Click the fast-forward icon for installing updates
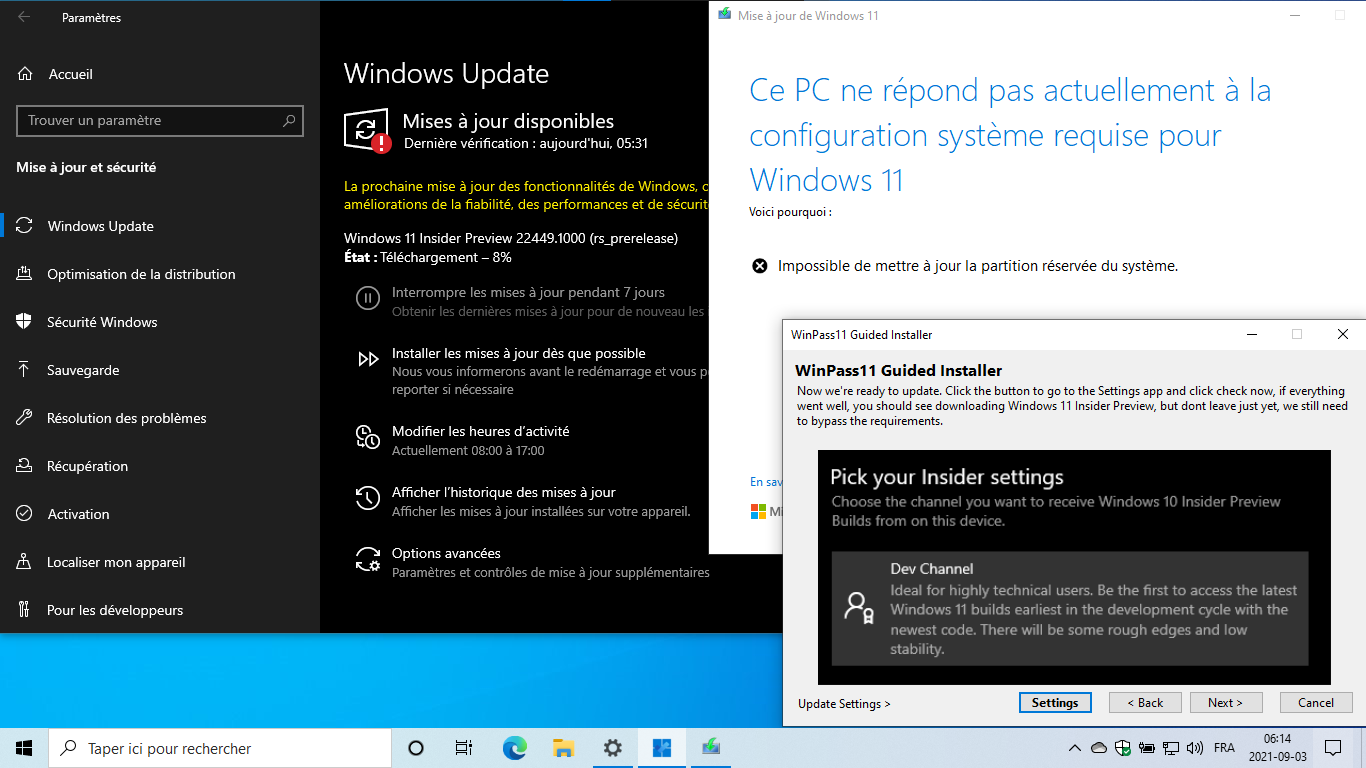 (x=368, y=359)
